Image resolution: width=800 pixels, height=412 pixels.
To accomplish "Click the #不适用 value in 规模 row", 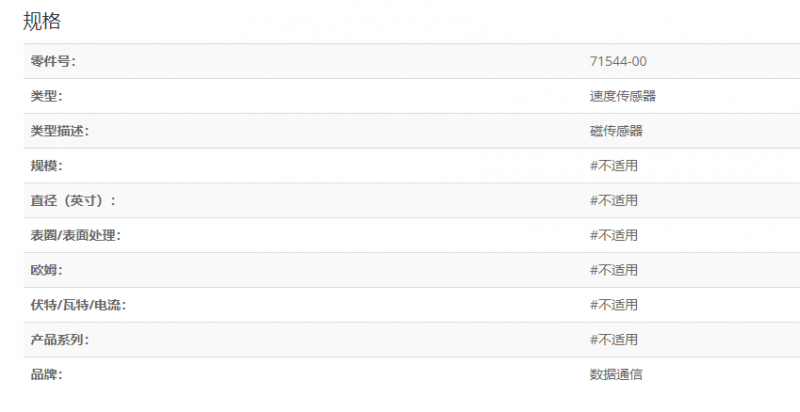I will tap(614, 166).
